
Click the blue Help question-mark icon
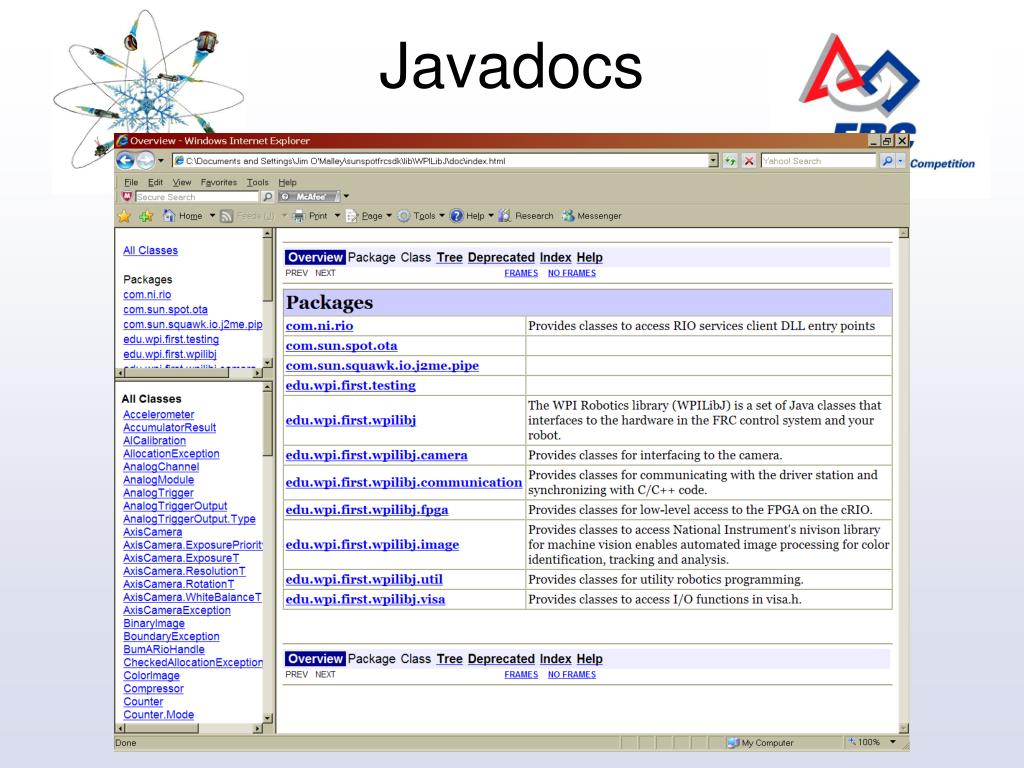point(456,216)
